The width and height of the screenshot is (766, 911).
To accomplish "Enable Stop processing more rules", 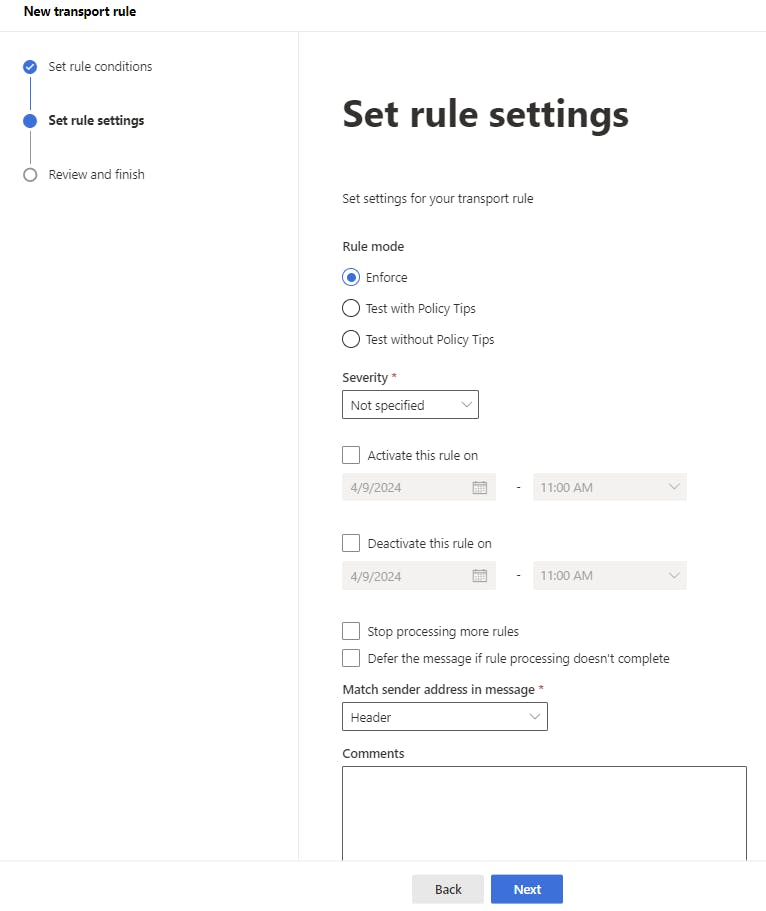I will coord(351,631).
